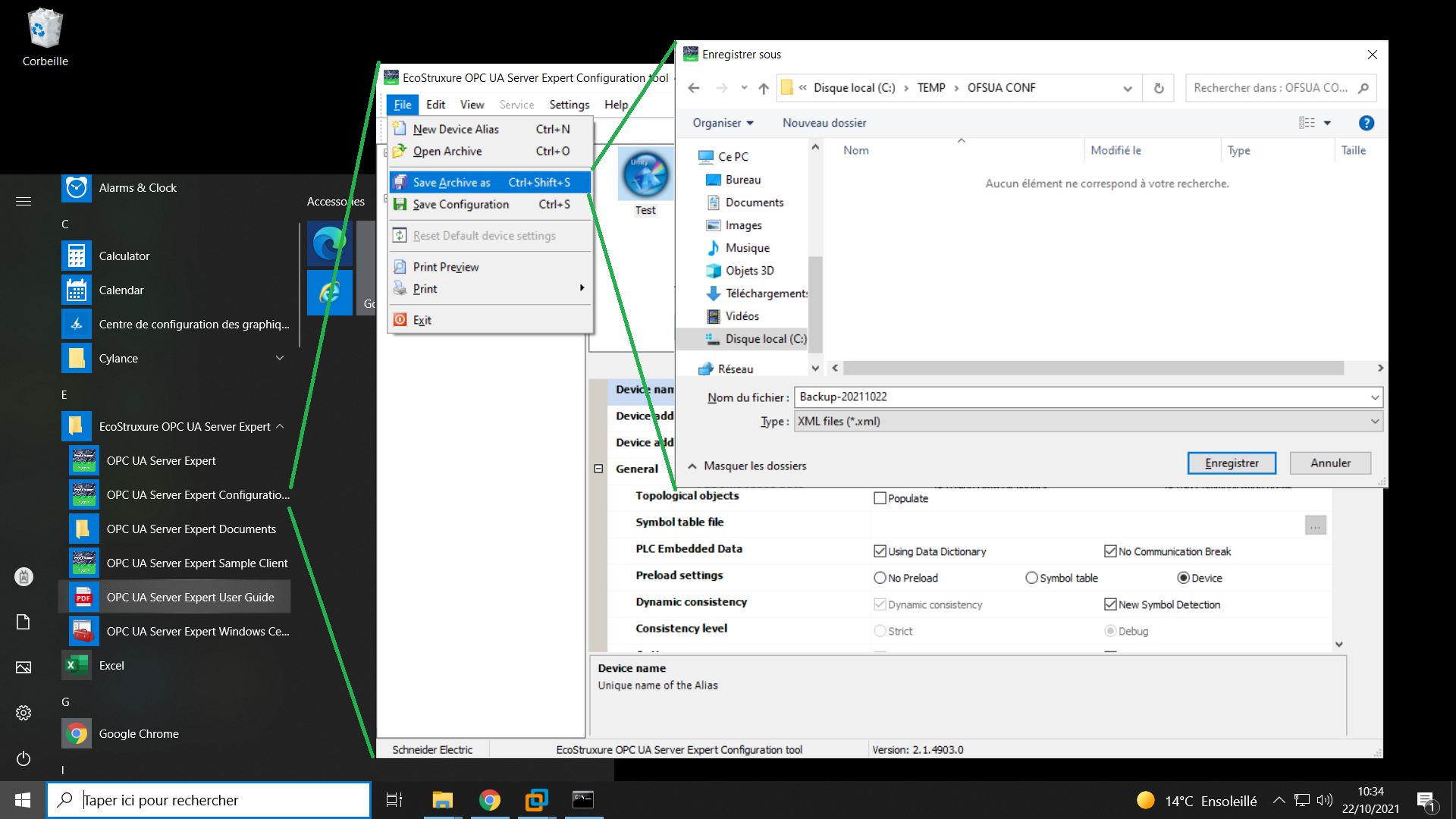
Task: Click the VirtualBox taskbar icon
Action: pos(537,800)
